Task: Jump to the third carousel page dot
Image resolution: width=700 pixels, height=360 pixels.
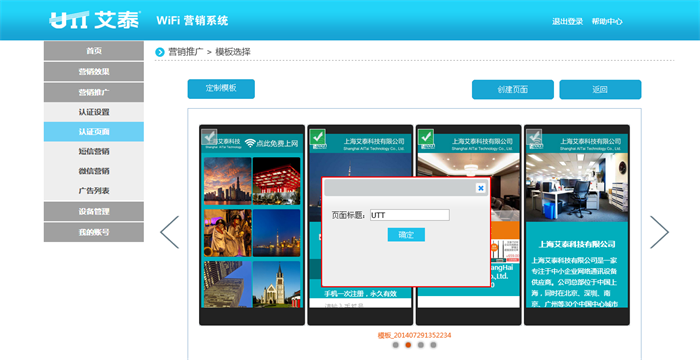Action: coord(421,345)
